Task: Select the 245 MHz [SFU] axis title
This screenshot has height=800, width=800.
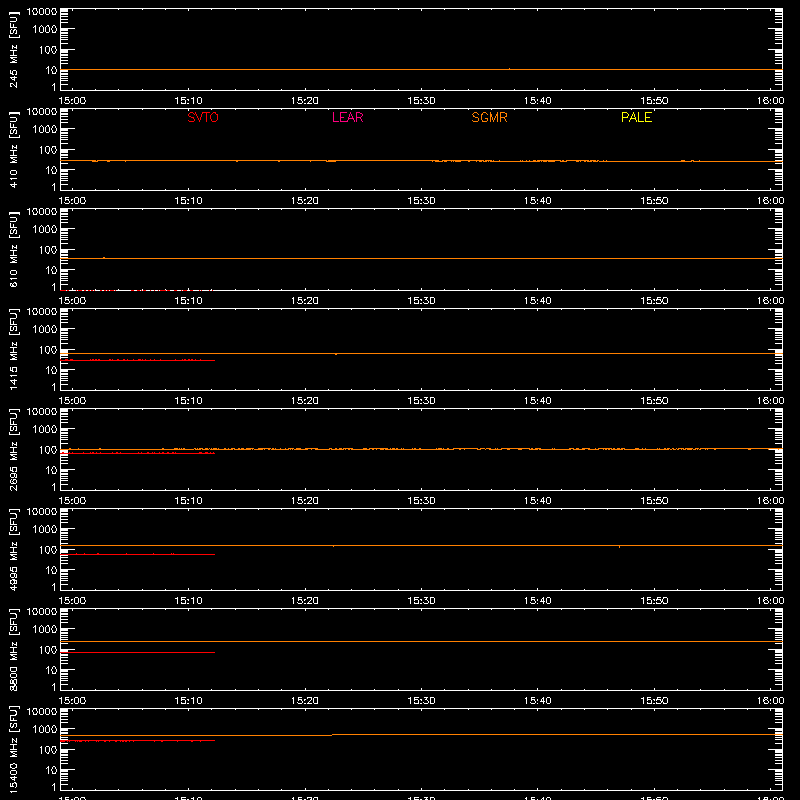Action: (13, 49)
